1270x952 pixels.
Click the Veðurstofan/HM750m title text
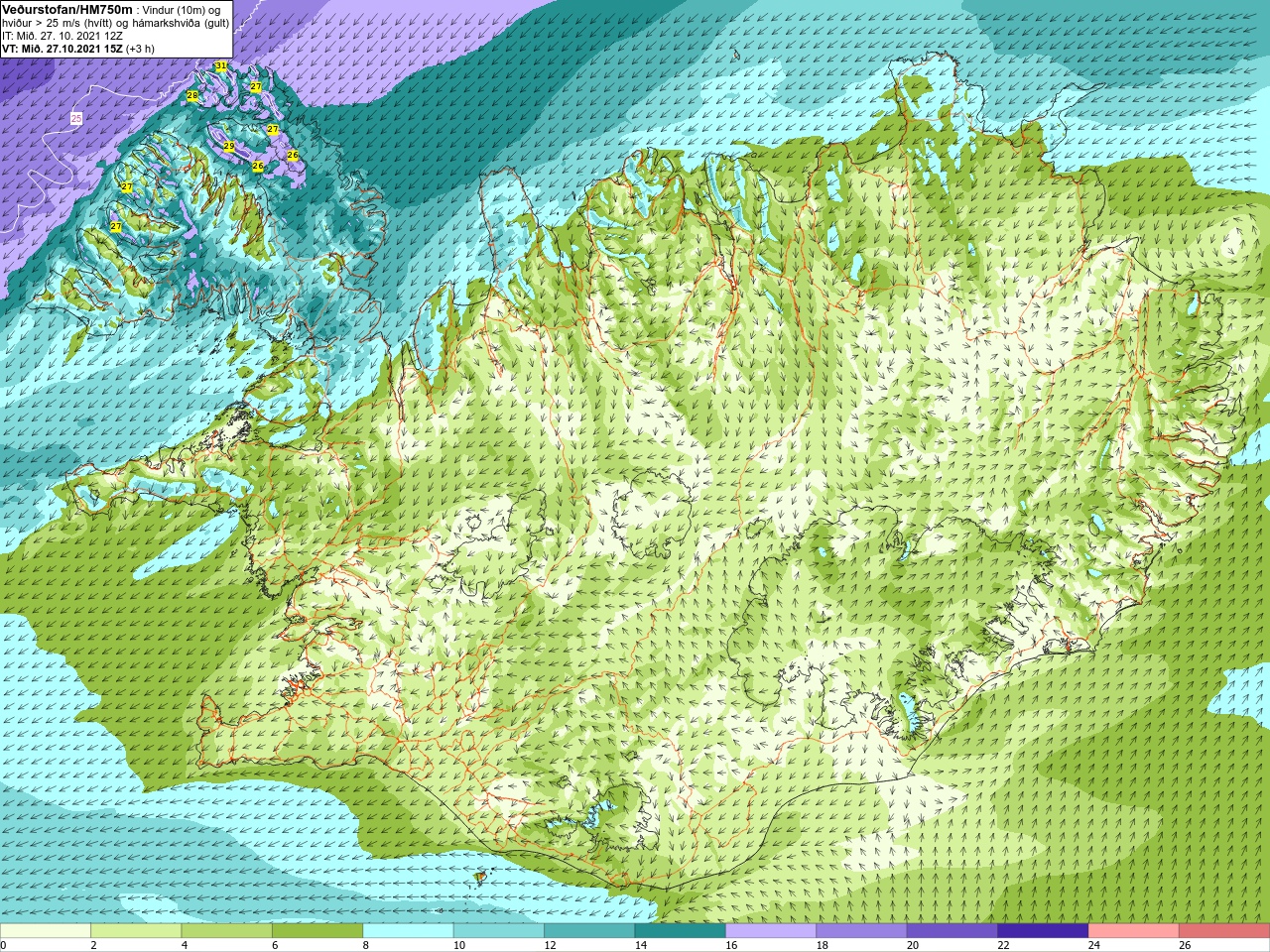pyautogui.click(x=67, y=9)
